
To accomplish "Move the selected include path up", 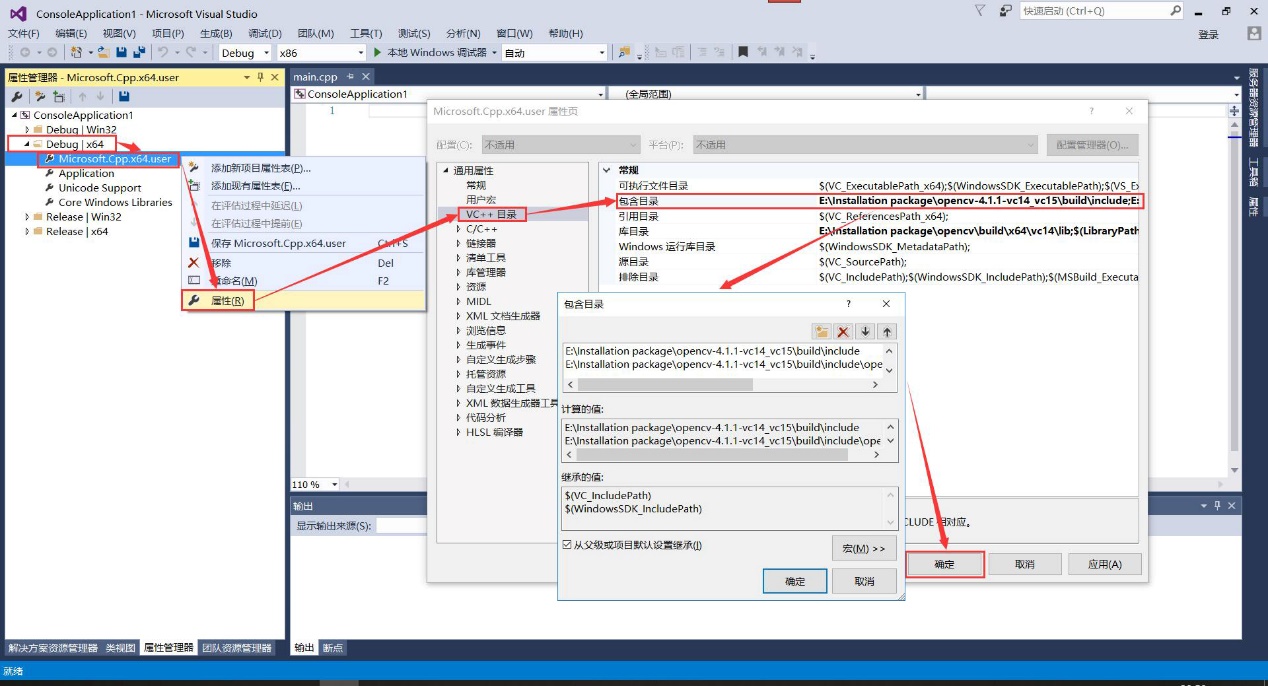I will [887, 332].
